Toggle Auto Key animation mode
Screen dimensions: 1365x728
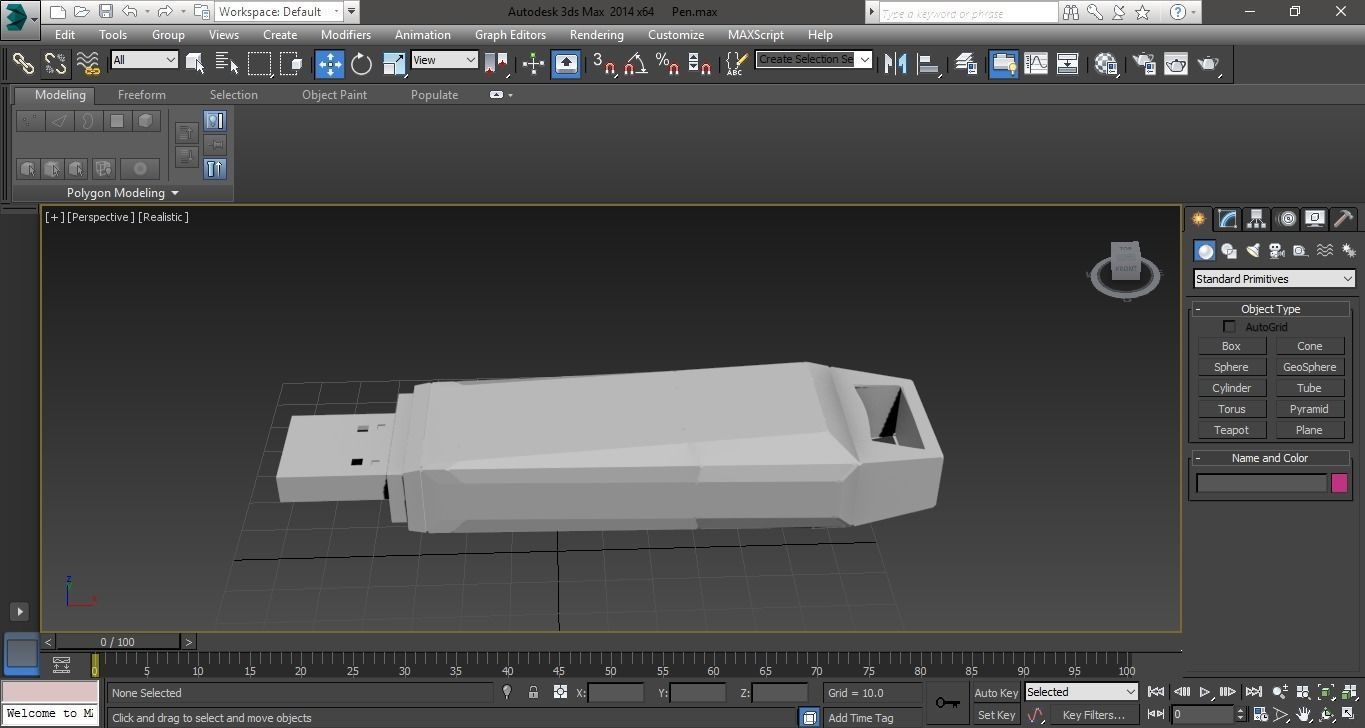tap(995, 692)
